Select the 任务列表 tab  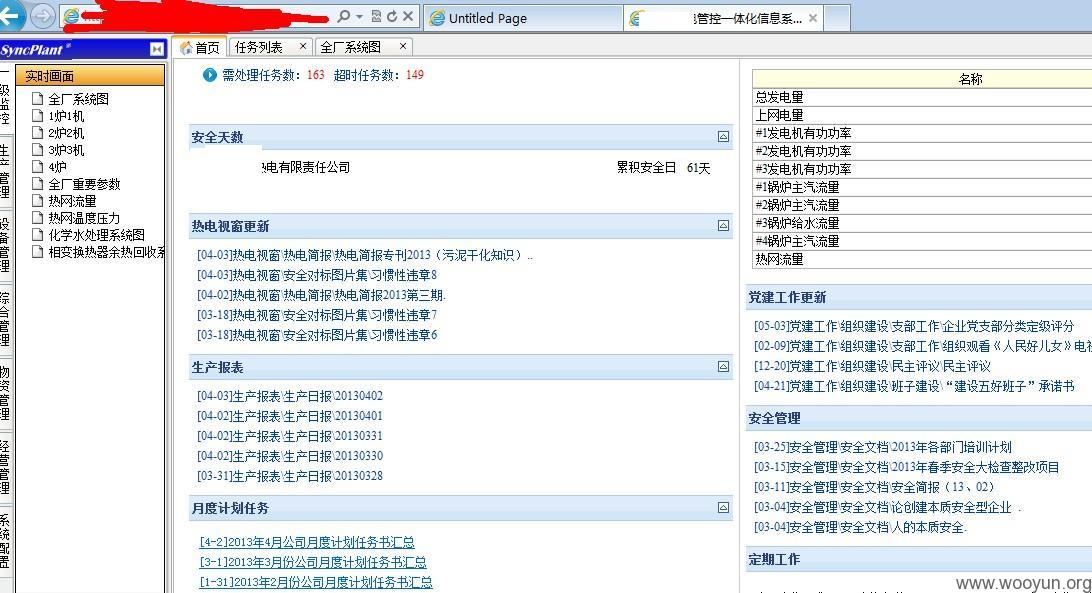pos(259,47)
